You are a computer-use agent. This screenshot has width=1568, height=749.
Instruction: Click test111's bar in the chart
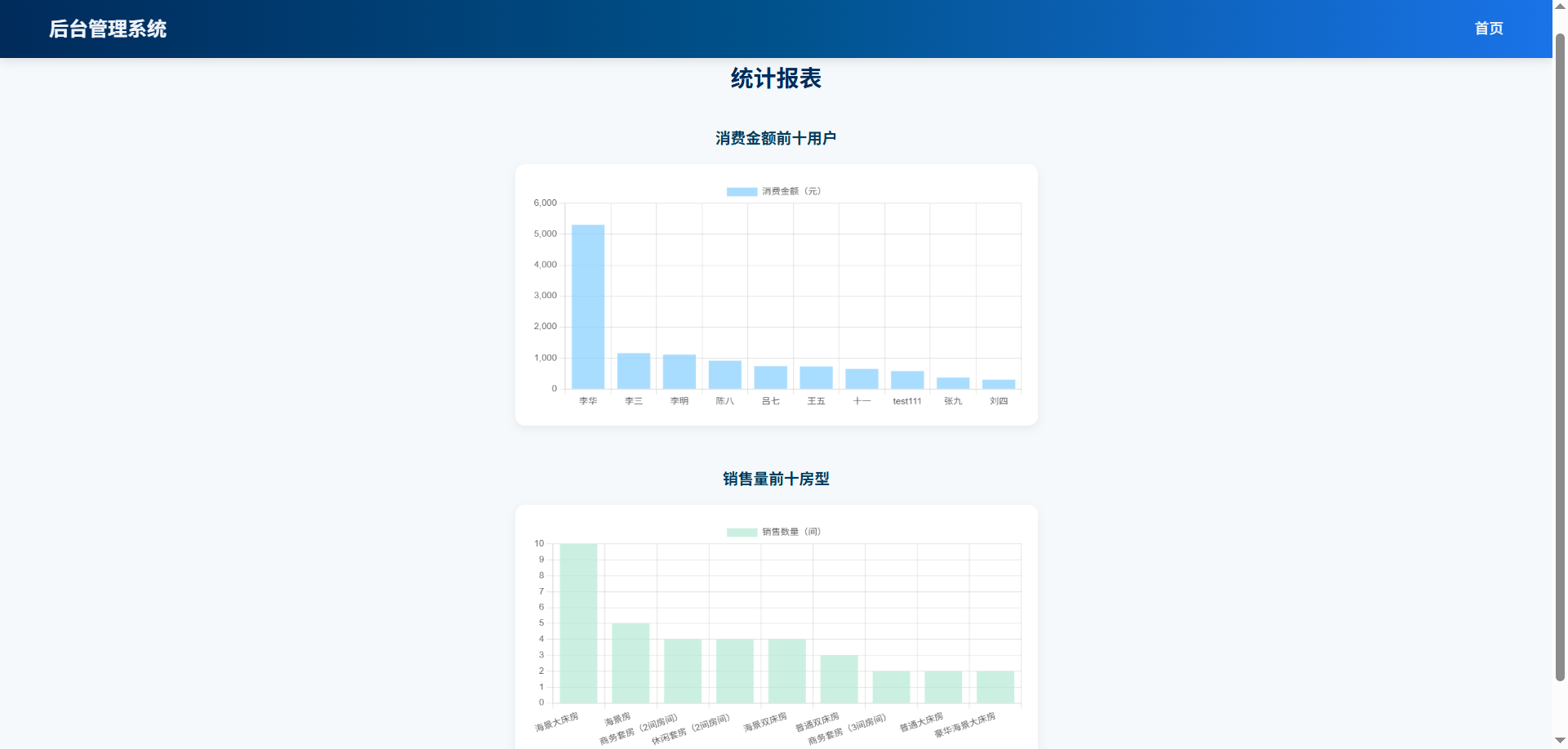pyautogui.click(x=906, y=378)
